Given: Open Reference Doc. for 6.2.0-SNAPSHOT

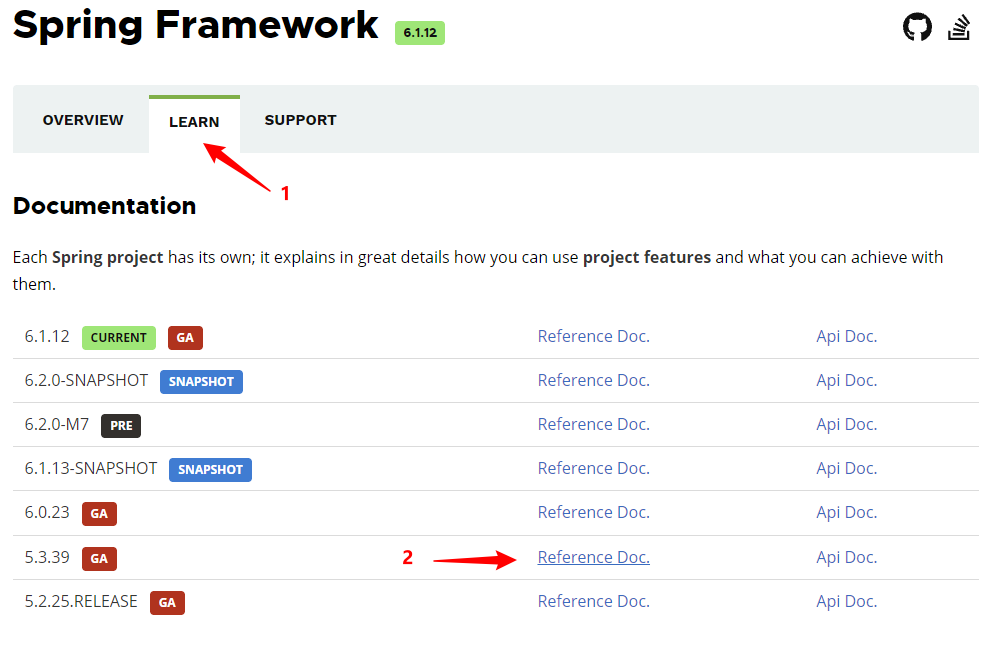Looking at the screenshot, I should [x=594, y=380].
